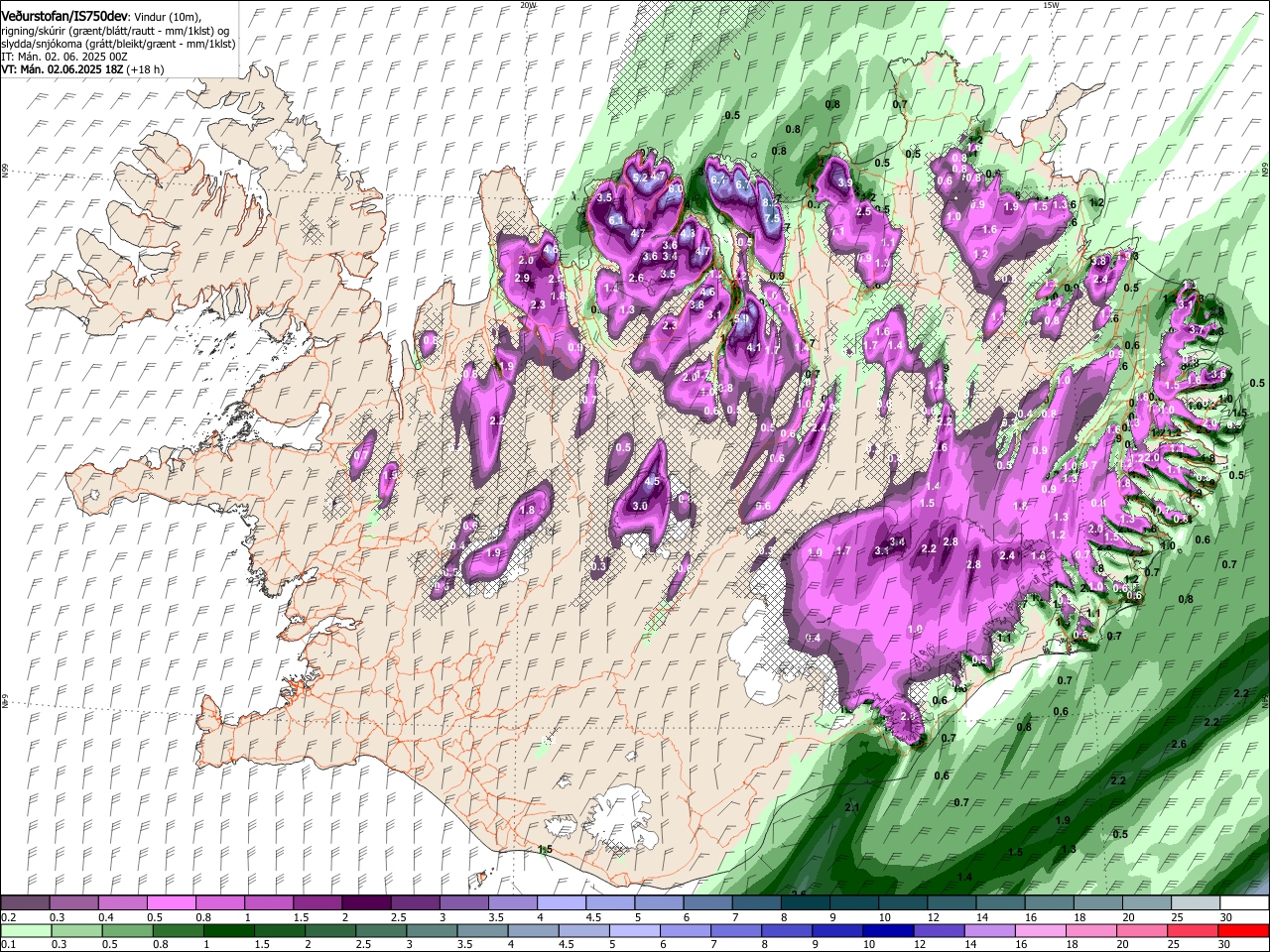
Task: Click the 3.0 value in the central highlands
Action: point(640,506)
